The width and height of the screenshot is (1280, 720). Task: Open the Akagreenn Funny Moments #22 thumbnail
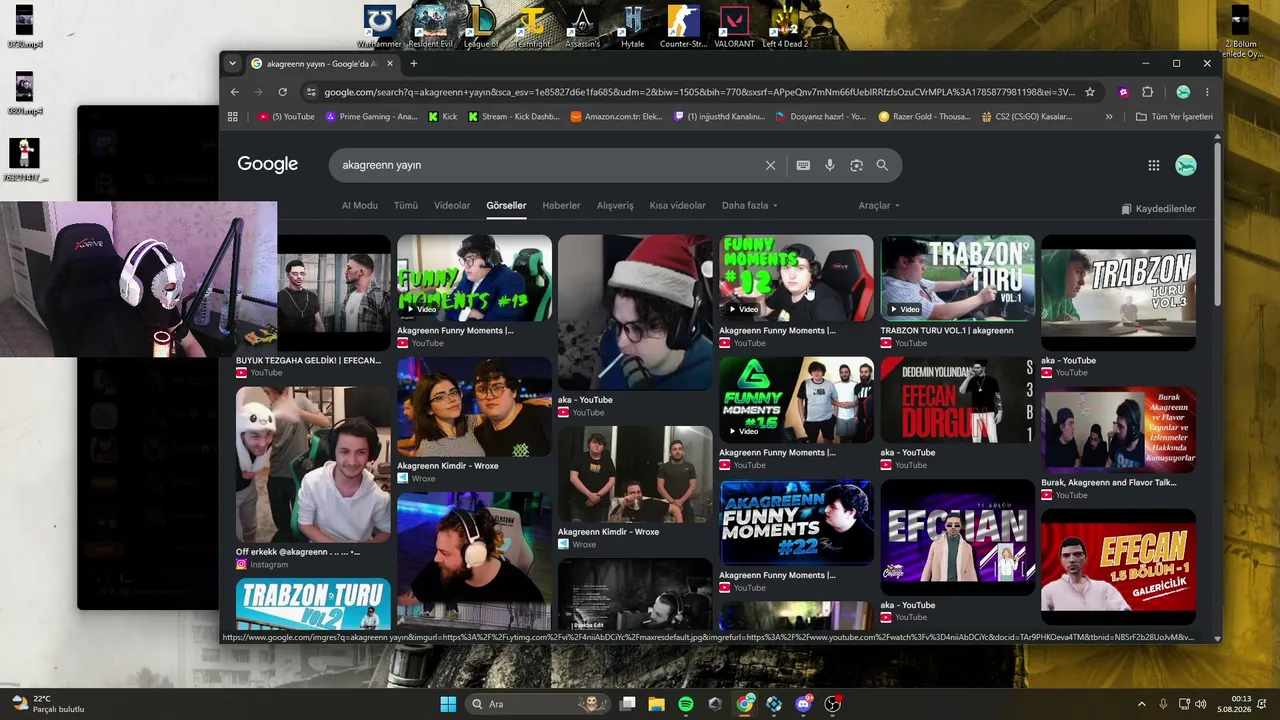796,523
